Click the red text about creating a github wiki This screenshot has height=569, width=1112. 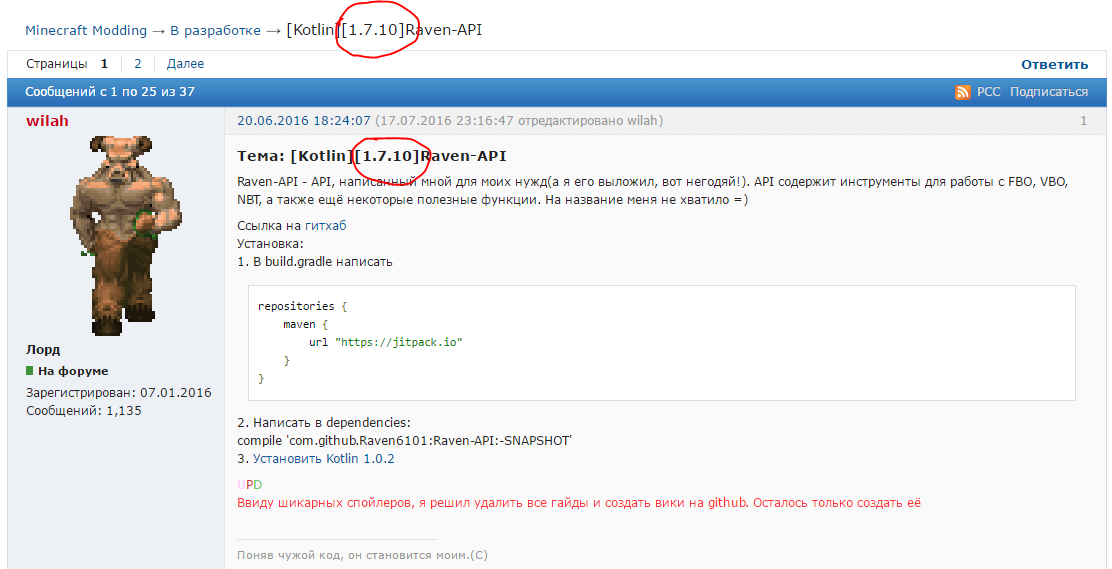point(579,503)
